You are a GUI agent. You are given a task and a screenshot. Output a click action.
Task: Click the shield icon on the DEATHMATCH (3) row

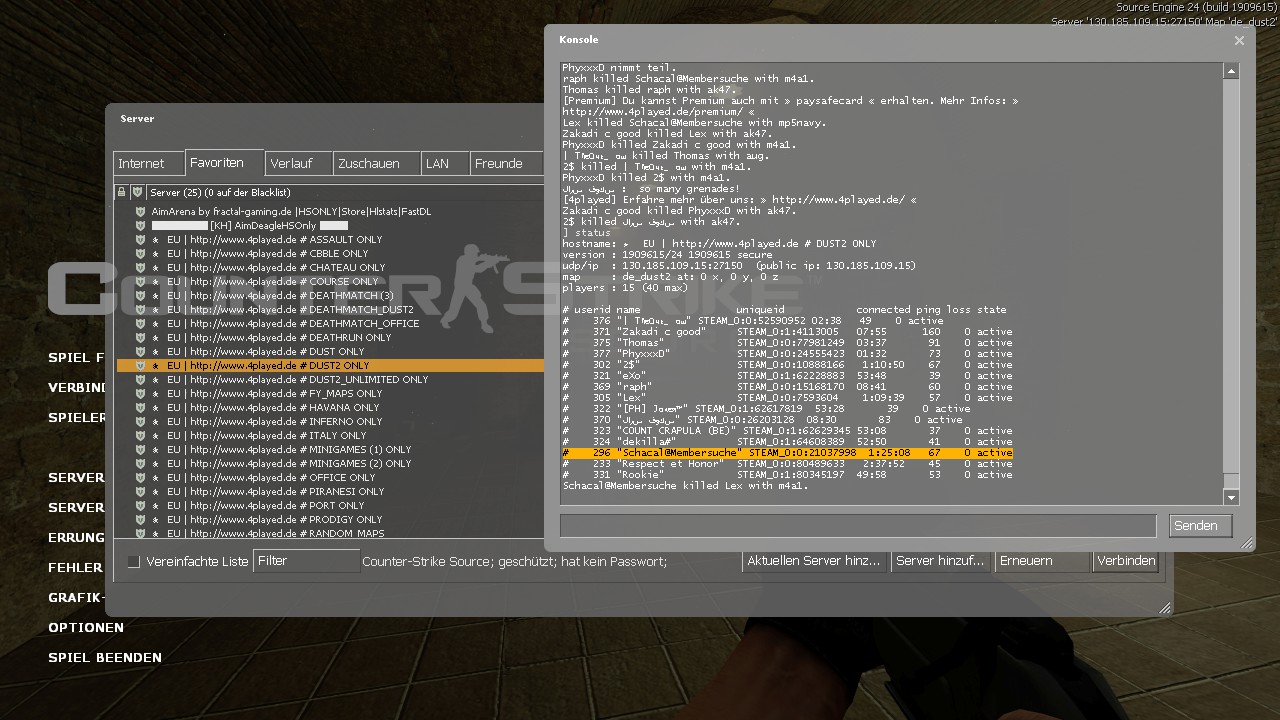tap(141, 296)
